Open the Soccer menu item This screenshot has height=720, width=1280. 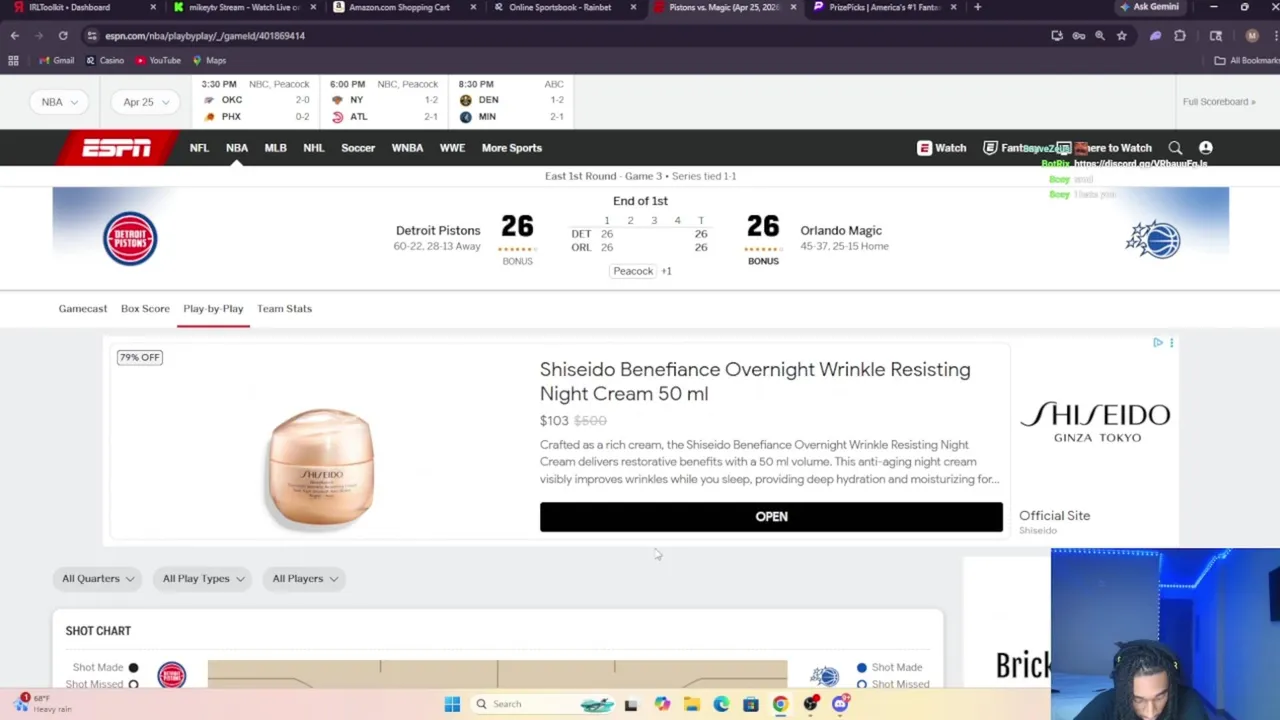tap(358, 148)
